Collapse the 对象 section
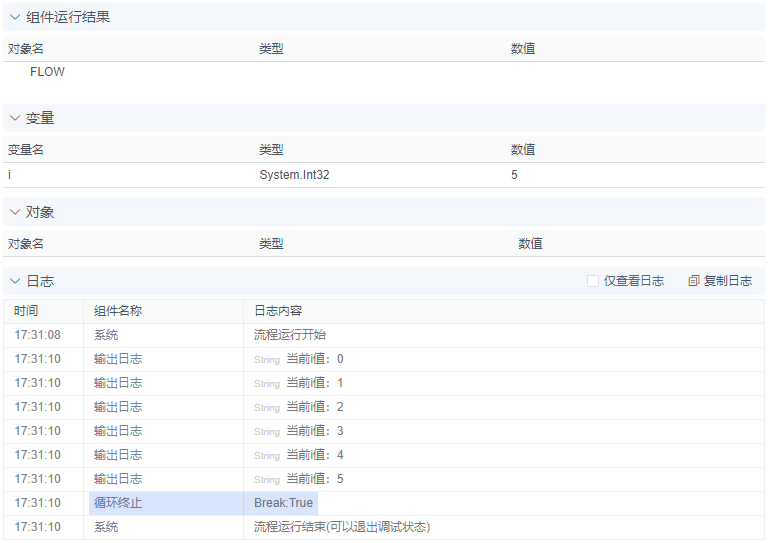The height and width of the screenshot is (543, 768). [x=15, y=213]
